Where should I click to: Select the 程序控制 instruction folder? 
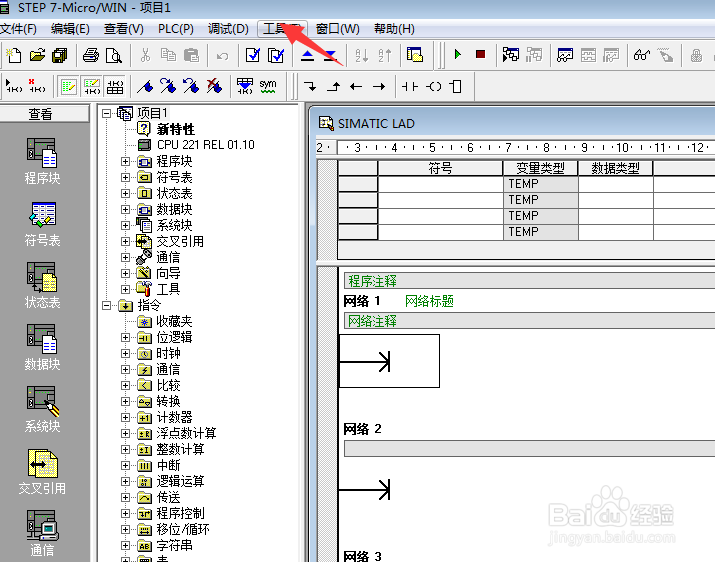coord(180,513)
